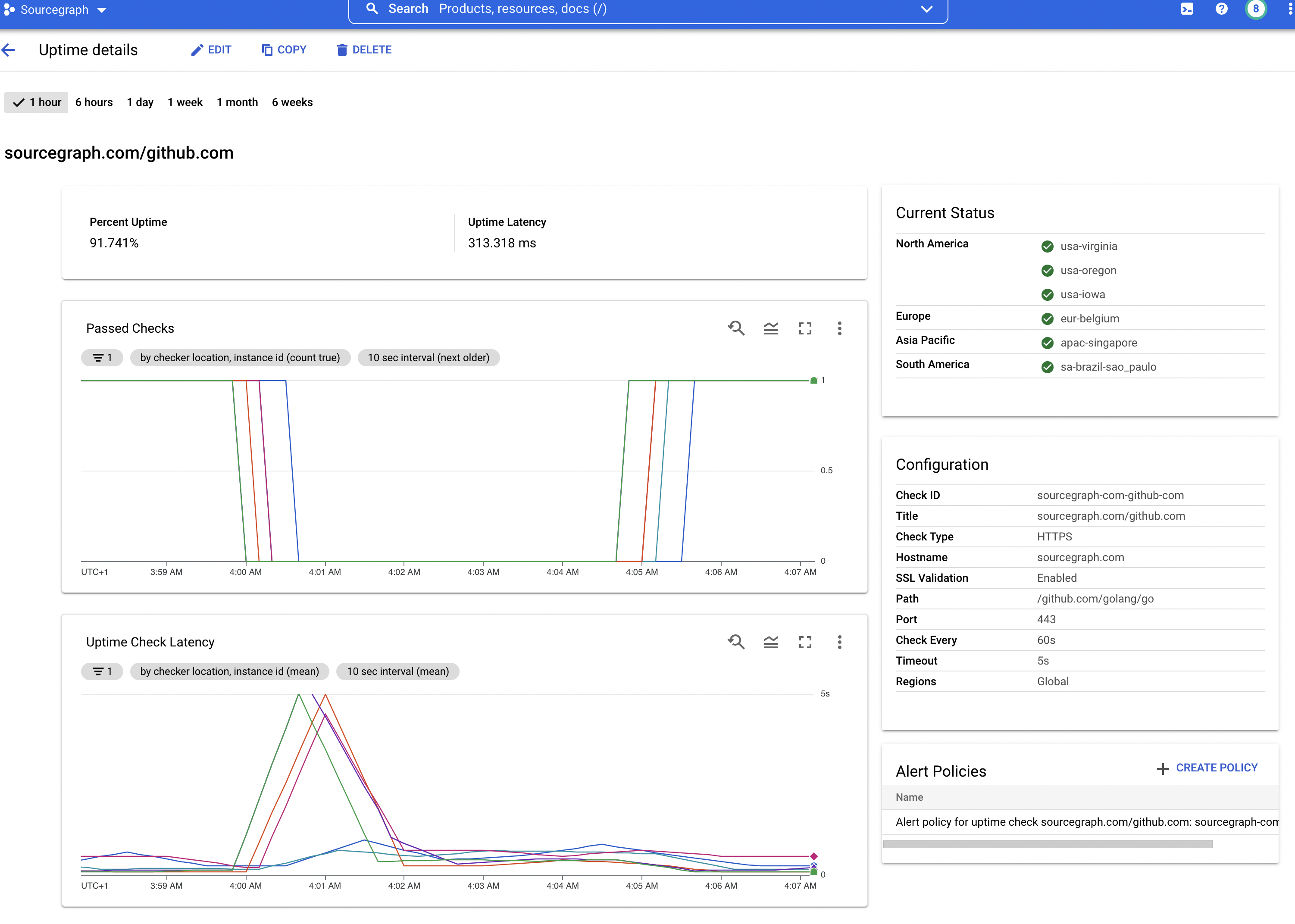Click 'by checker location, instance id (mean)' chip
The width and height of the screenshot is (1295, 924).
(229, 671)
